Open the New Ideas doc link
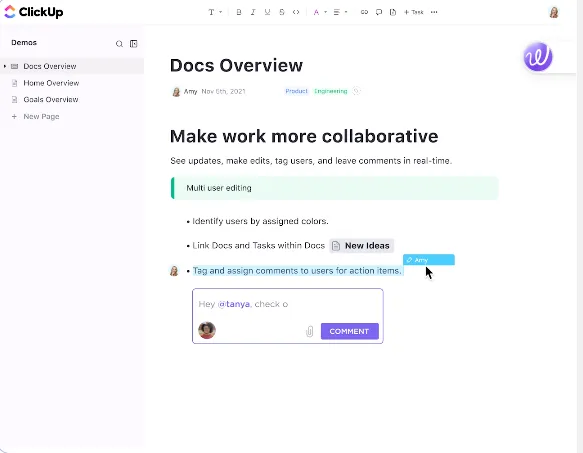 [361, 246]
